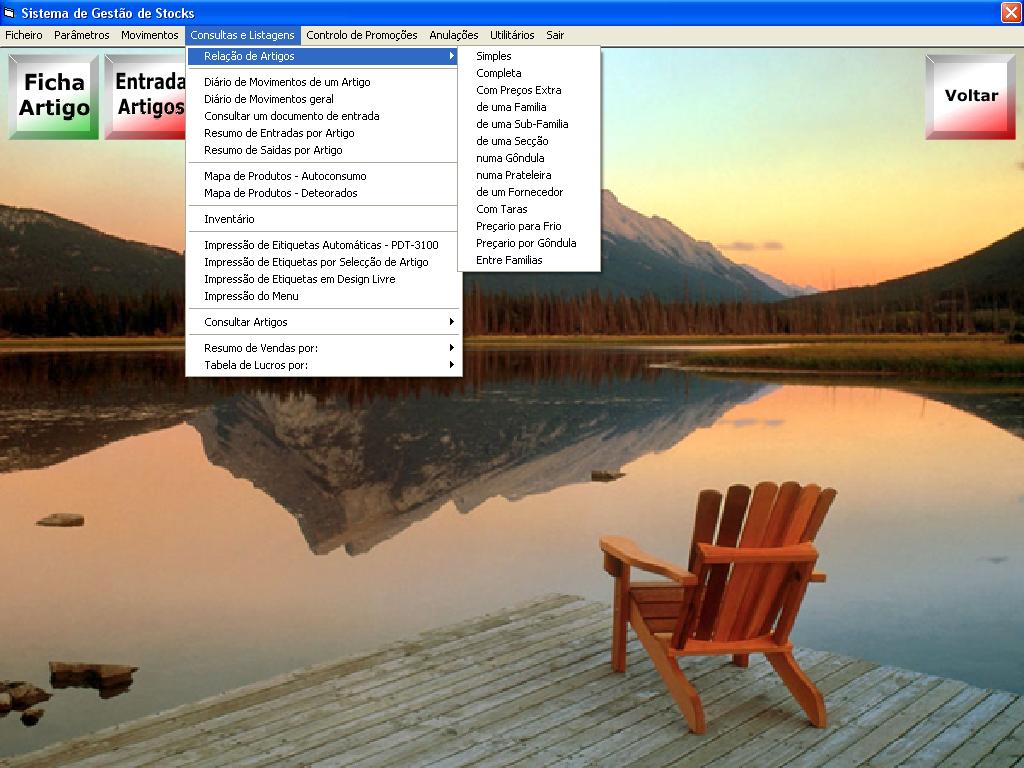Close the Sistema de Gestão de Stocks window

1010,12
